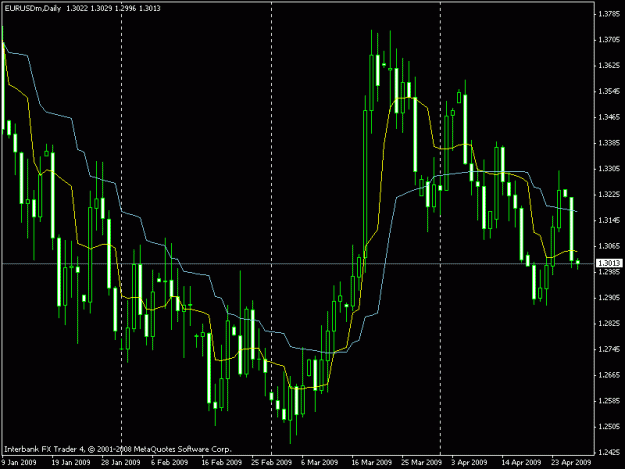Click the 1.3625 price axis label
625x469 pixels.
tap(609, 65)
